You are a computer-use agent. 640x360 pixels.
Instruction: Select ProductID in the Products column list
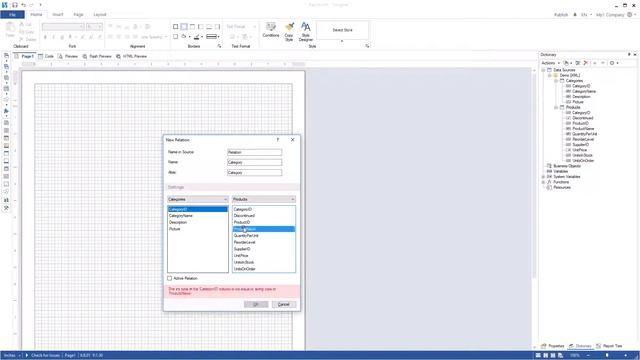click(264, 222)
